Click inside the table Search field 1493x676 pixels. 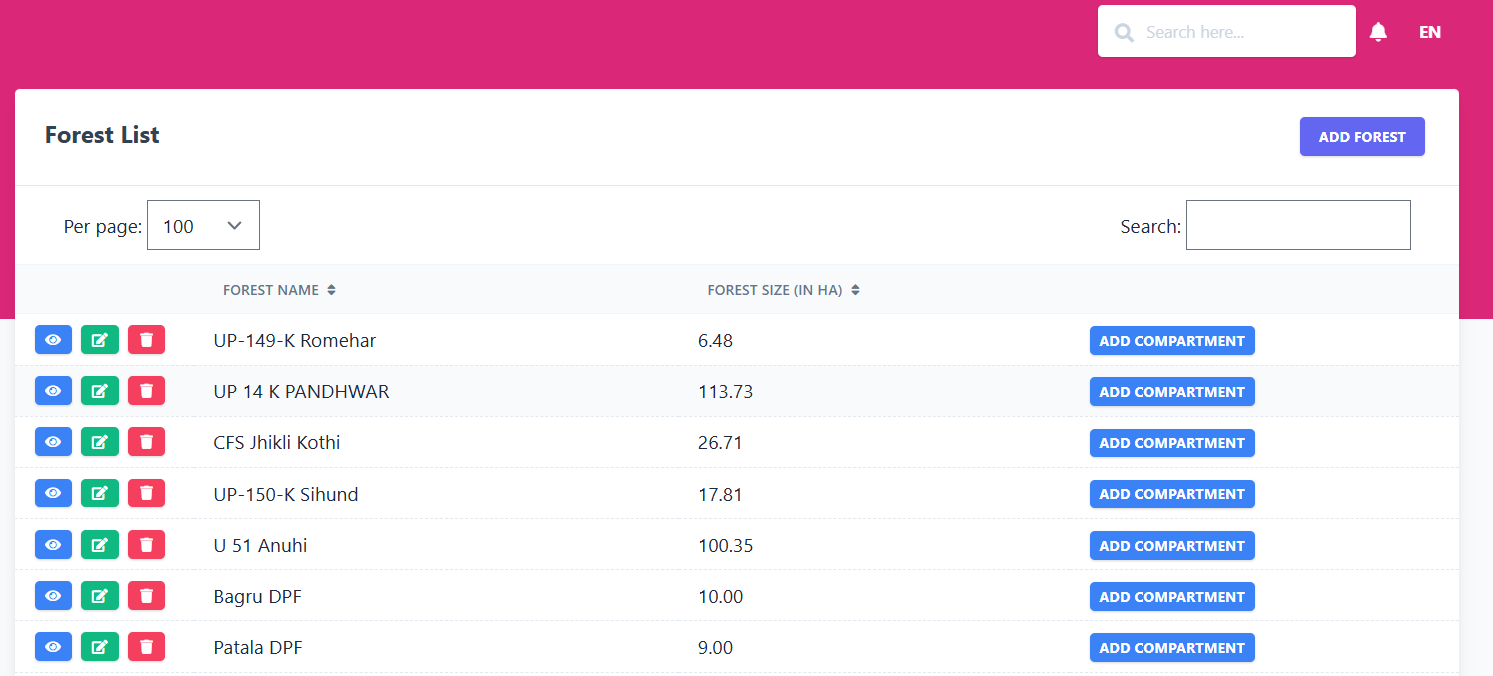click(1297, 225)
